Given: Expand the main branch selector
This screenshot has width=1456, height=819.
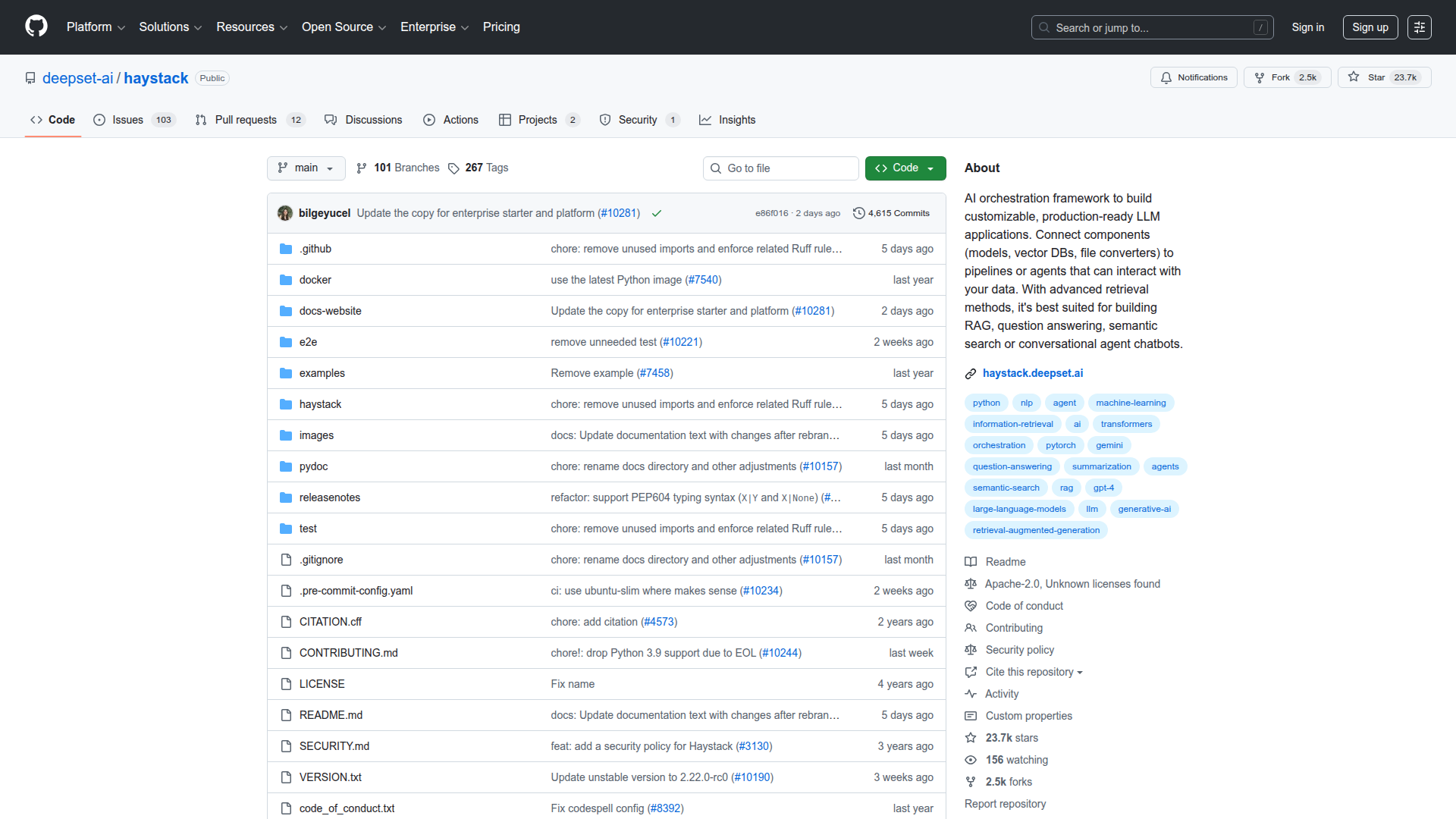Looking at the screenshot, I should click(306, 168).
